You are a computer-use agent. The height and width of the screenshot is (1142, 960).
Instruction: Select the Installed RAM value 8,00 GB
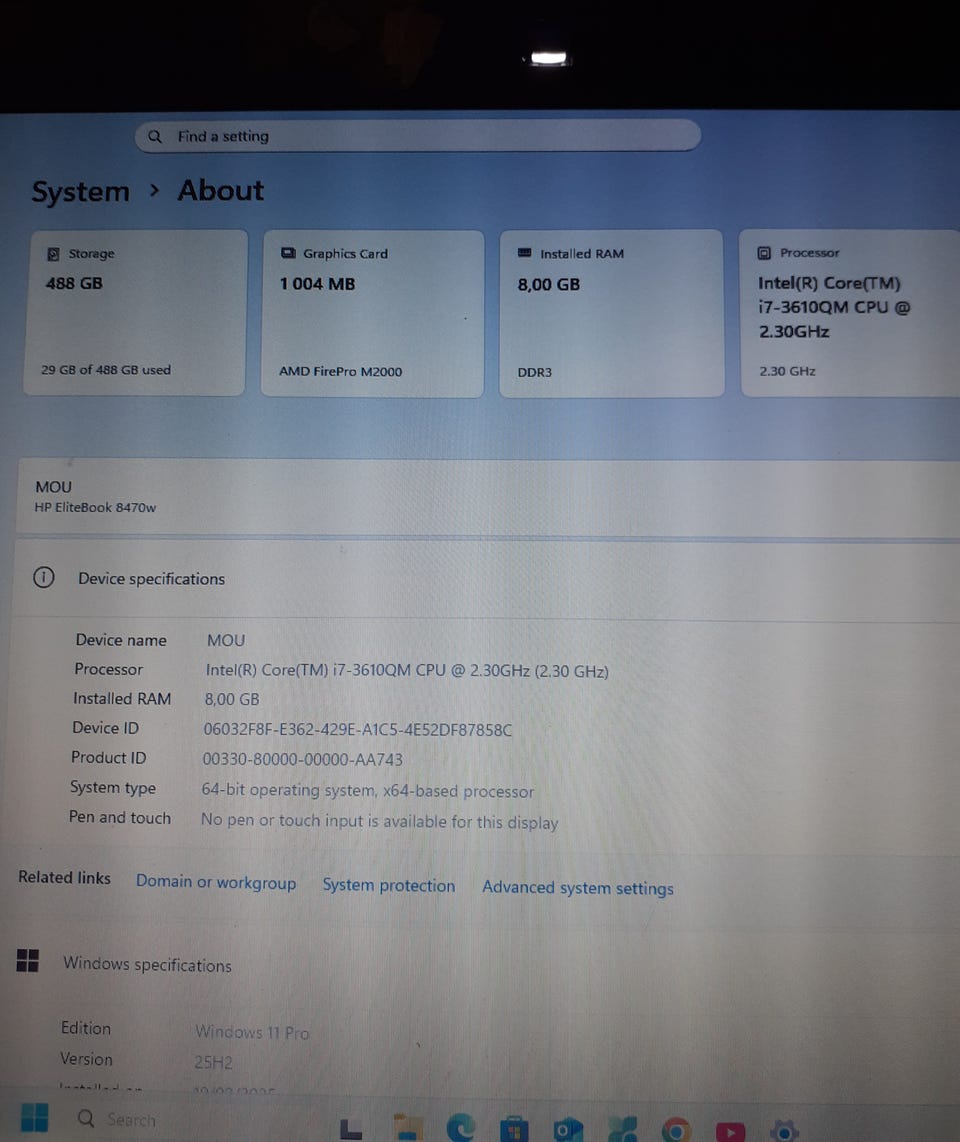tap(232, 699)
